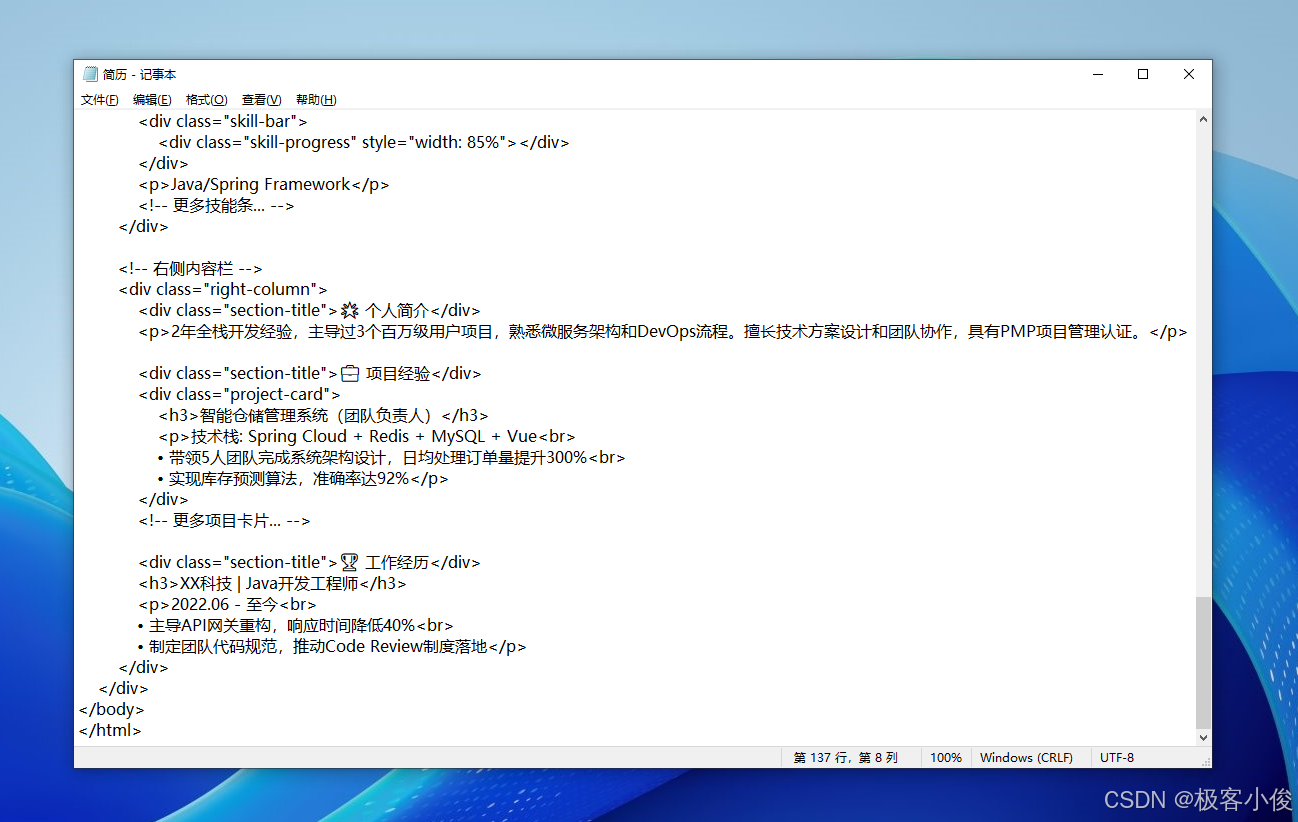Screen dimensions: 1298x822
Task: Click the scrollbar down arrow
Action: click(x=1203, y=737)
